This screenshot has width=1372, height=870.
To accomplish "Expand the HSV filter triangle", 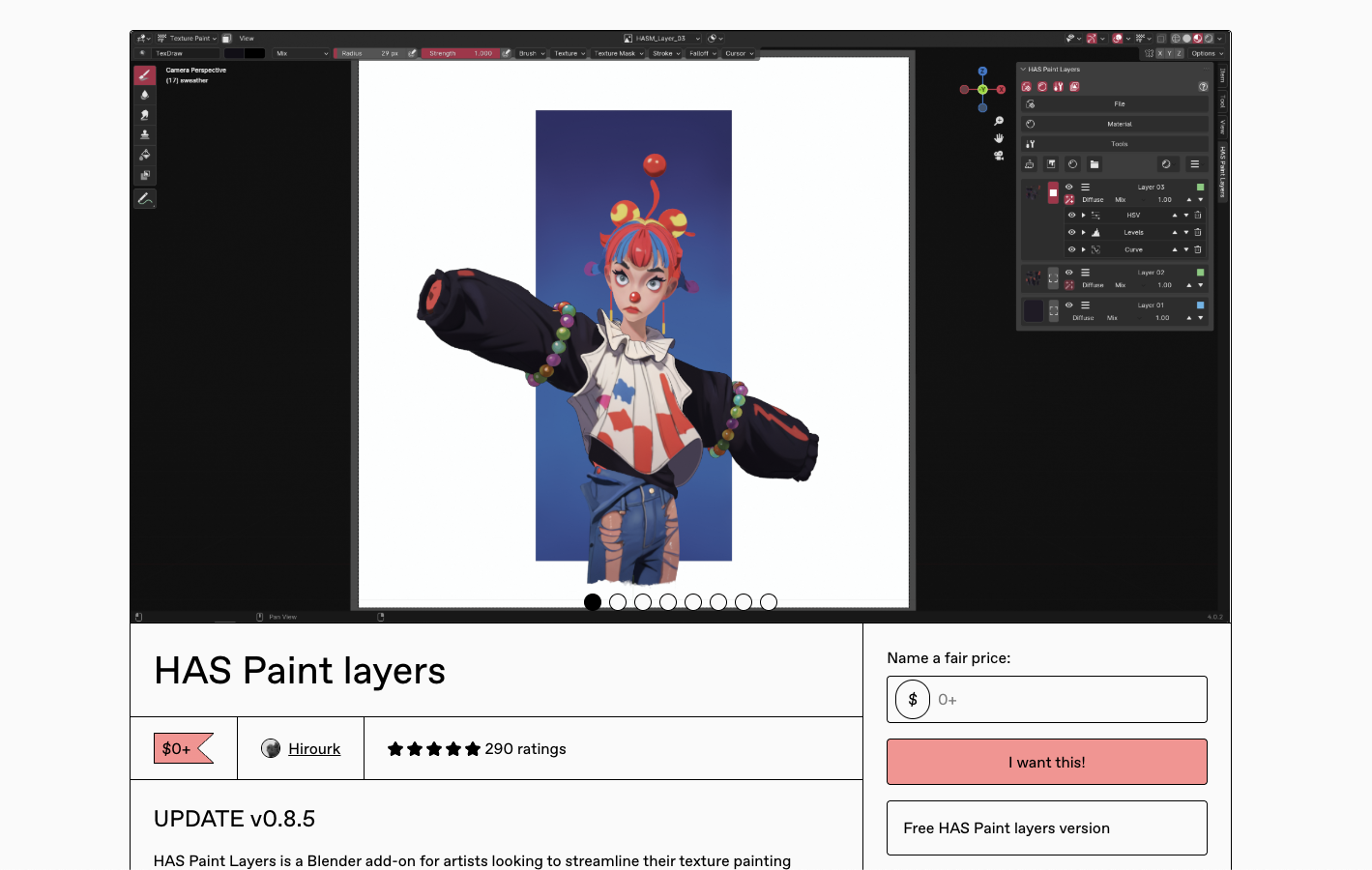I will point(1083,216).
